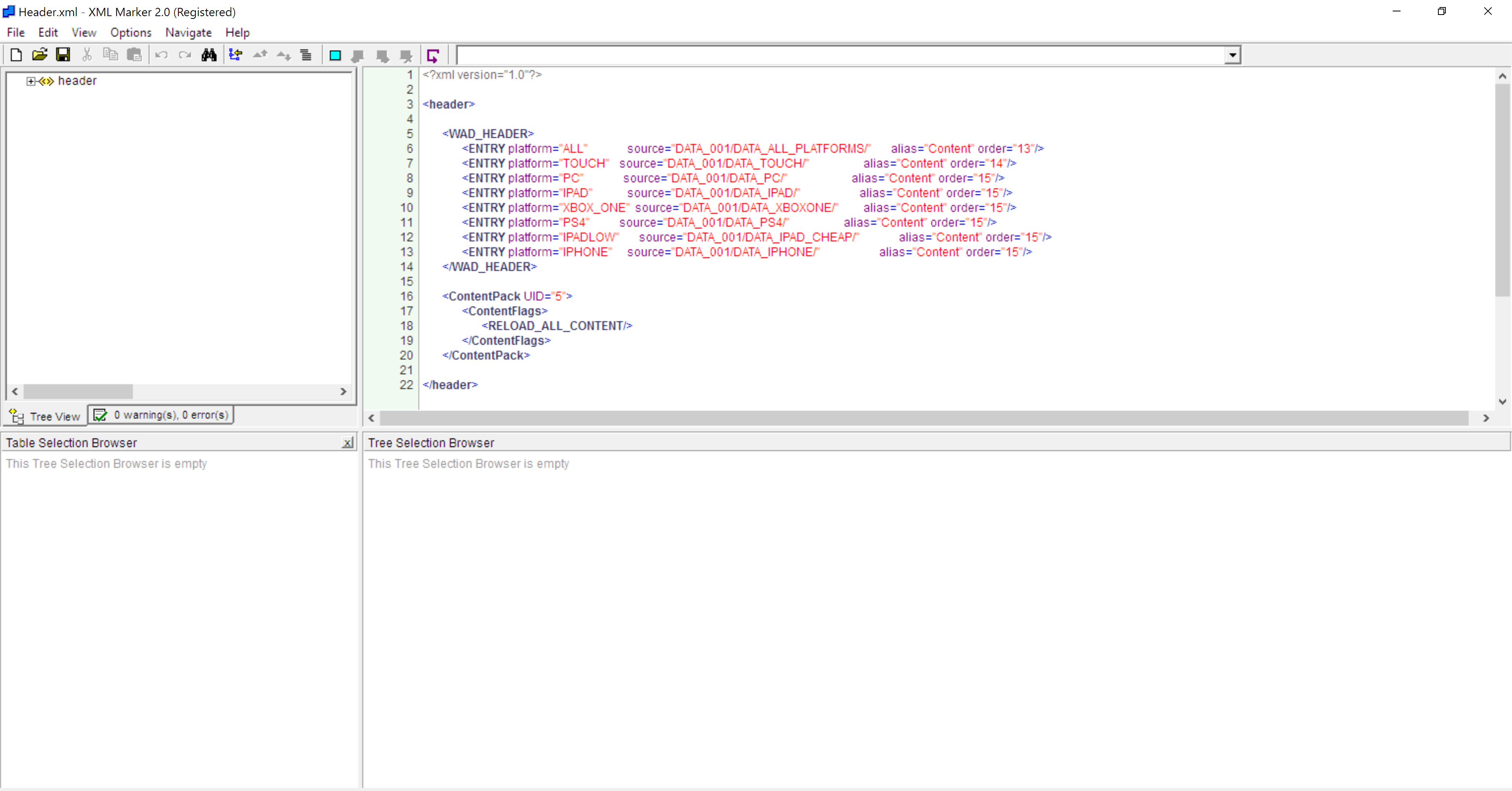Click line number 14 in gutter
This screenshot has height=791, width=1512.
(406, 267)
